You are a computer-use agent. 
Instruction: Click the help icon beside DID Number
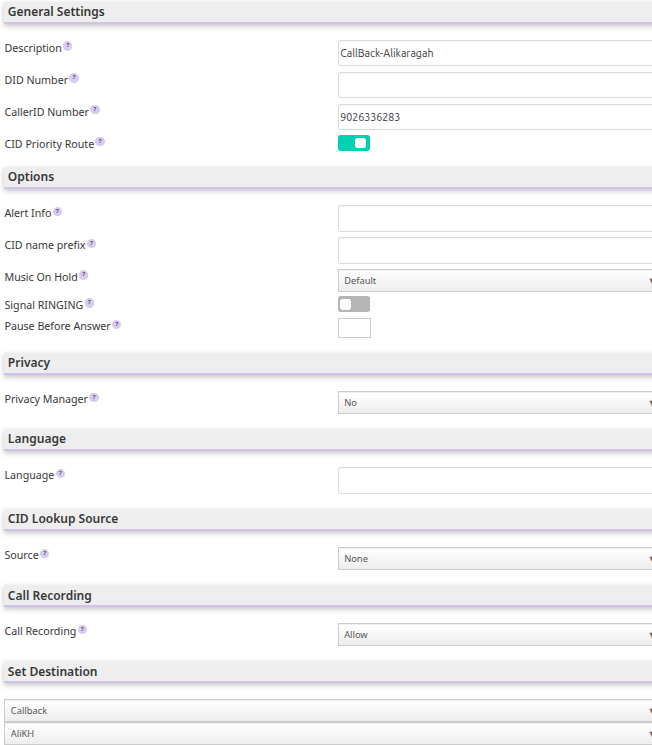click(74, 78)
